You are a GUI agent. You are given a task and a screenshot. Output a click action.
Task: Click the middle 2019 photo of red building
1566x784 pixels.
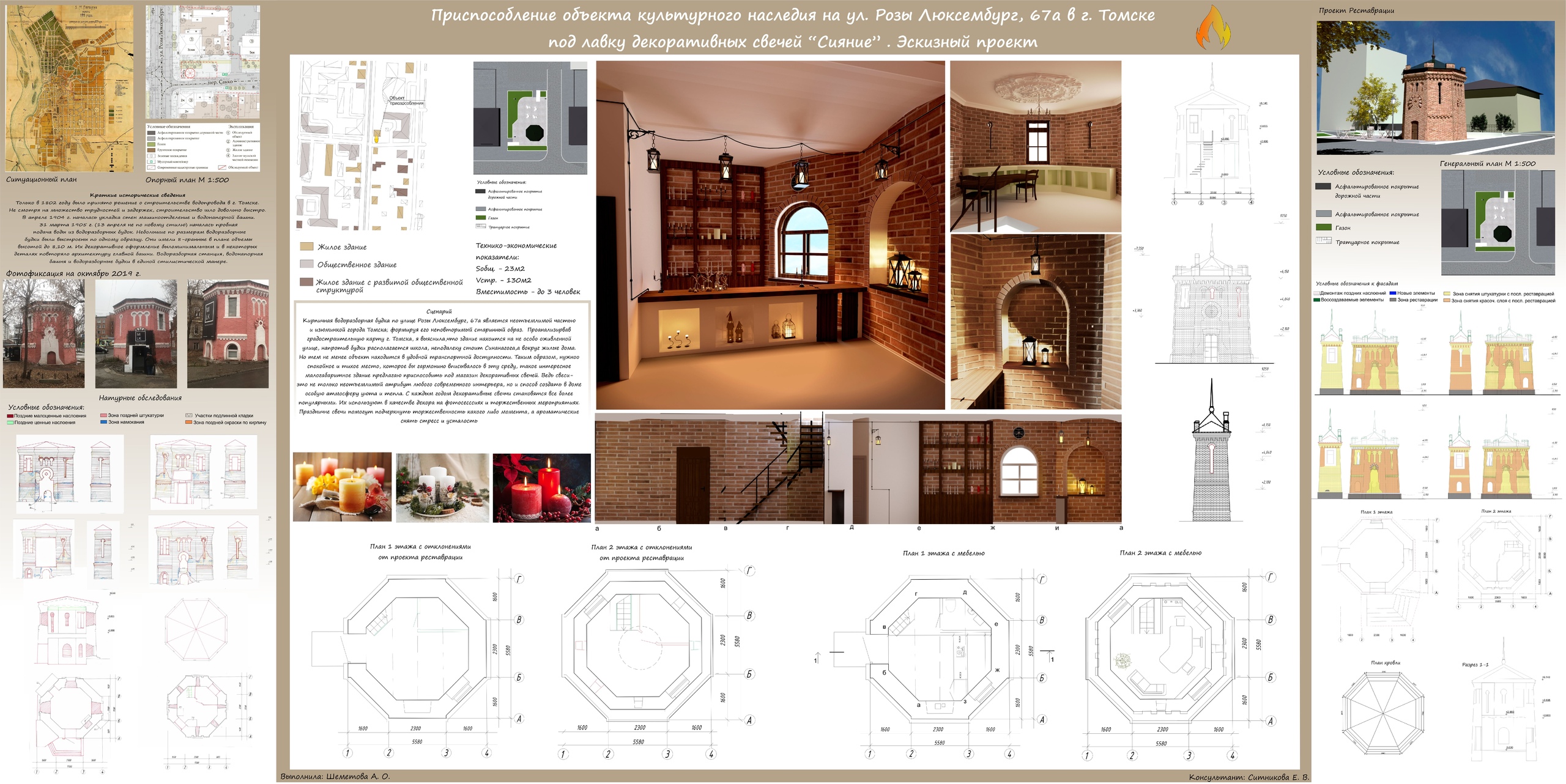(x=136, y=334)
